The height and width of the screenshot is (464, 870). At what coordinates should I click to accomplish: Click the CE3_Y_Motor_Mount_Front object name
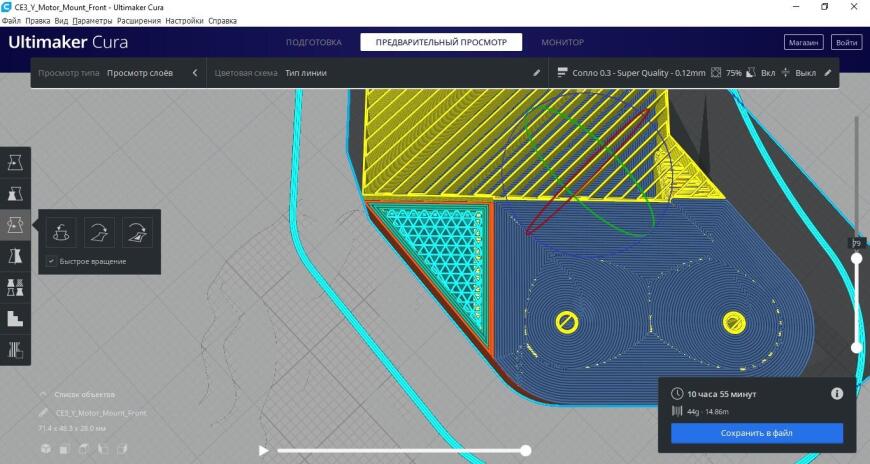(x=101, y=413)
